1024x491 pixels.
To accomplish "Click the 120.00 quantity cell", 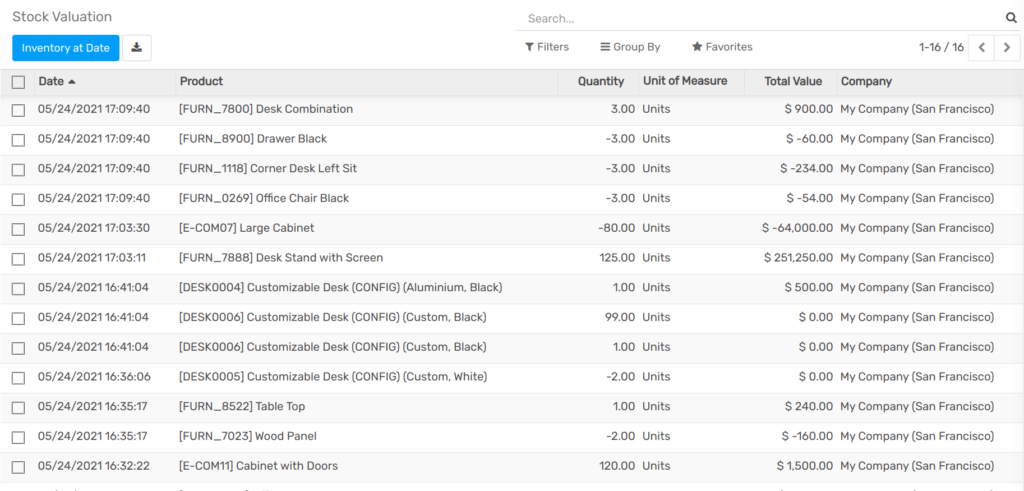I will pos(616,466).
